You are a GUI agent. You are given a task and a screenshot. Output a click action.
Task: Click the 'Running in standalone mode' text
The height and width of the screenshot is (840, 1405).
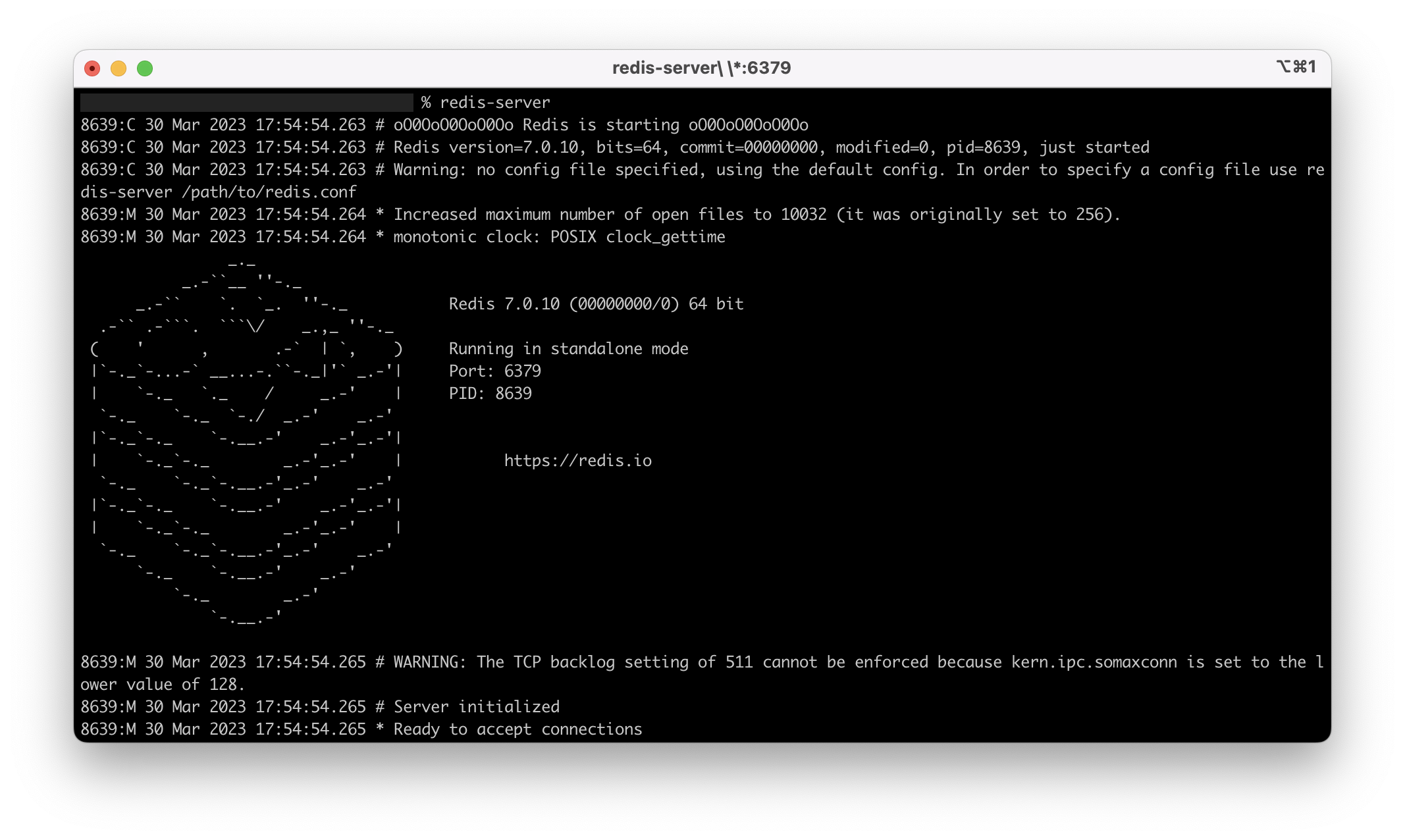tap(568, 348)
